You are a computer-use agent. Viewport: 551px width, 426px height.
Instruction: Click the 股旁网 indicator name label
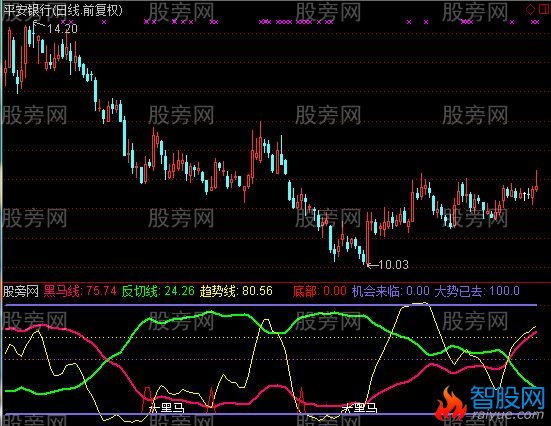click(21, 291)
